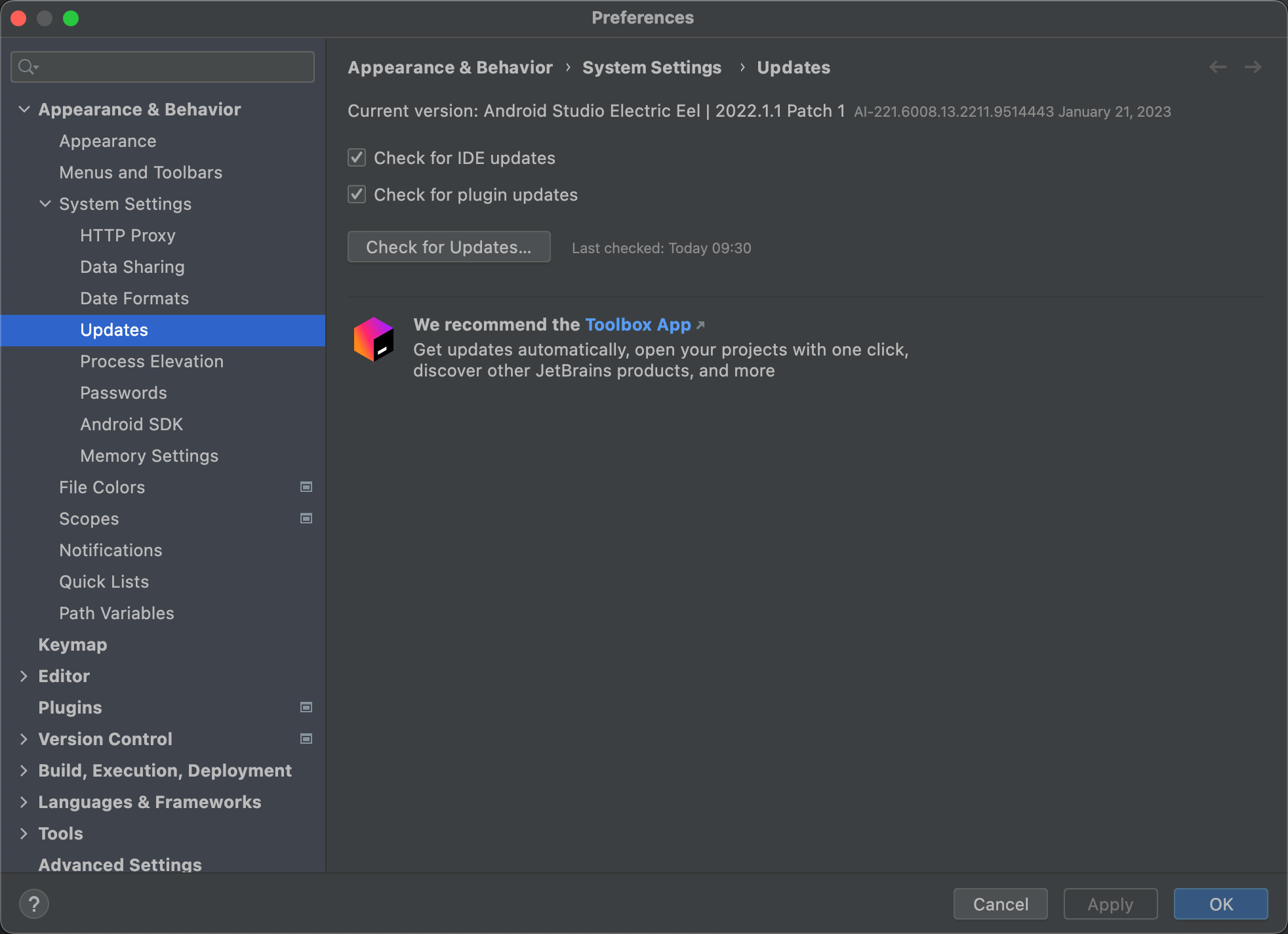
Task: Click OK to confirm preferences
Action: click(x=1221, y=902)
